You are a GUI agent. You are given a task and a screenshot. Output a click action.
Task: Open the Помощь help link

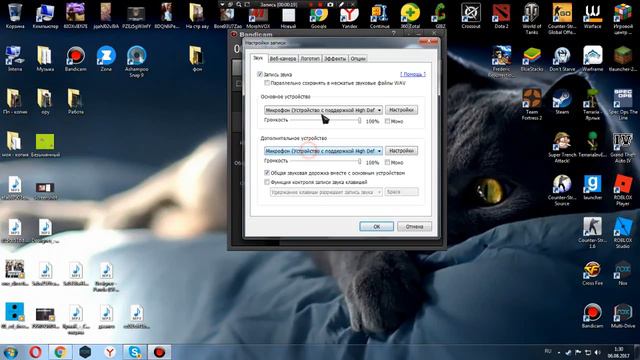pos(413,74)
